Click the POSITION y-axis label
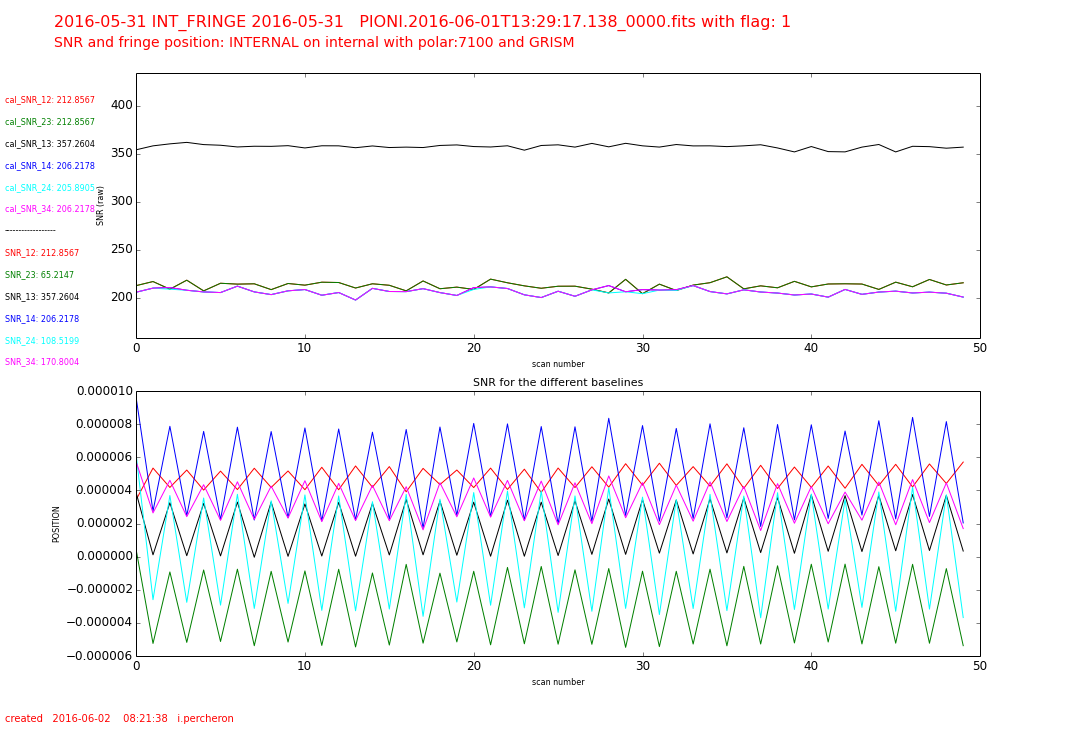Viewport: 1089px width, 729px height. coord(57,524)
